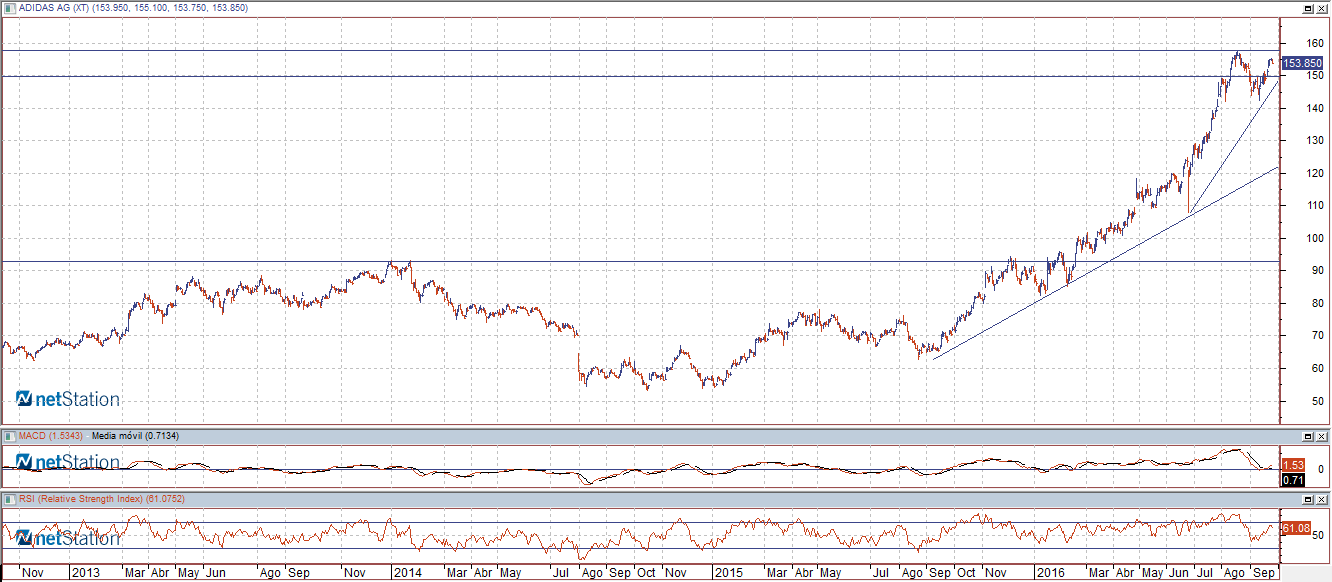Click the MACD (1.5343) label
Viewport: 1332px width, 582px height.
[52, 436]
